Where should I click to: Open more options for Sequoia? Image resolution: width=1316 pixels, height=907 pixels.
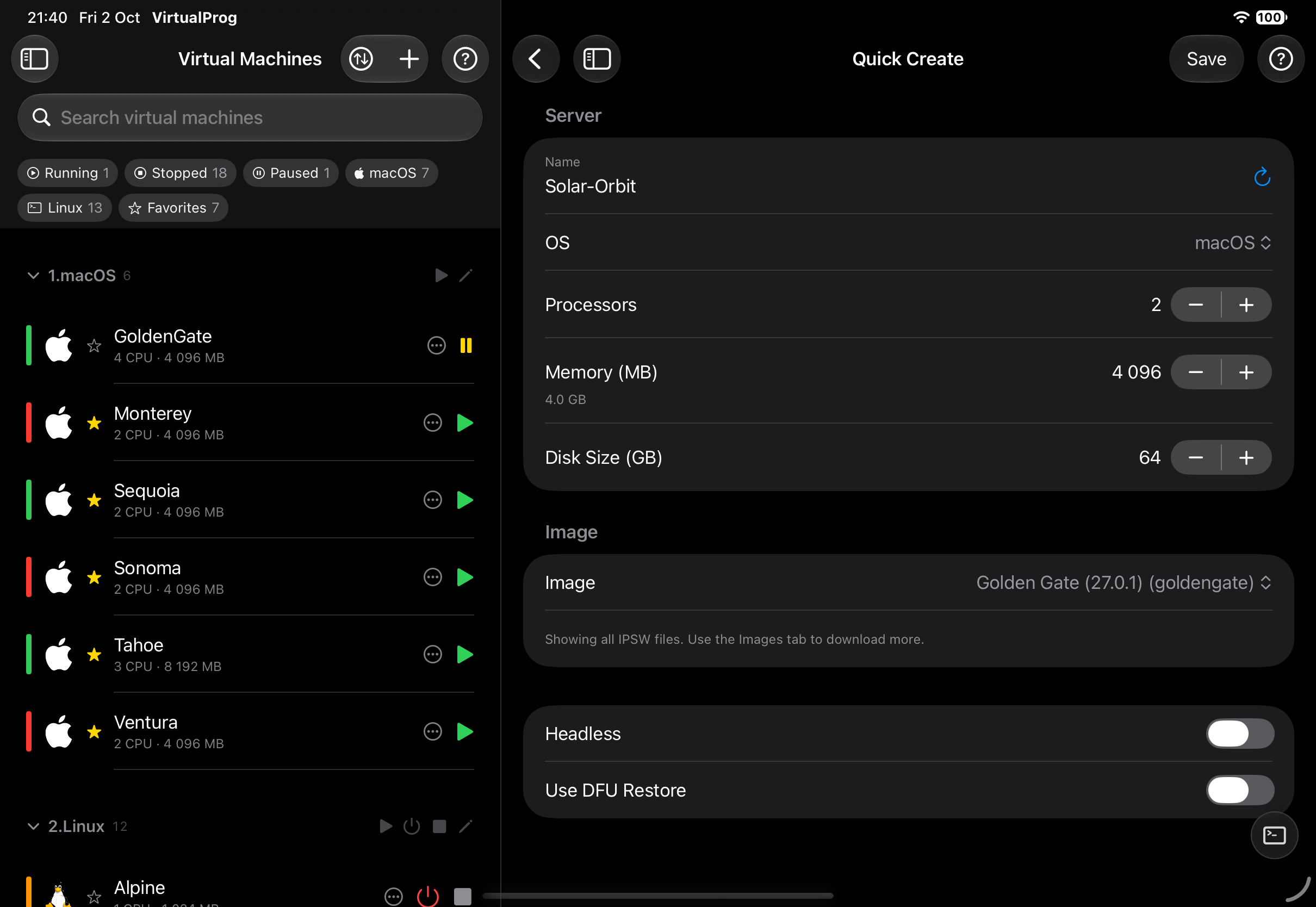click(432, 500)
